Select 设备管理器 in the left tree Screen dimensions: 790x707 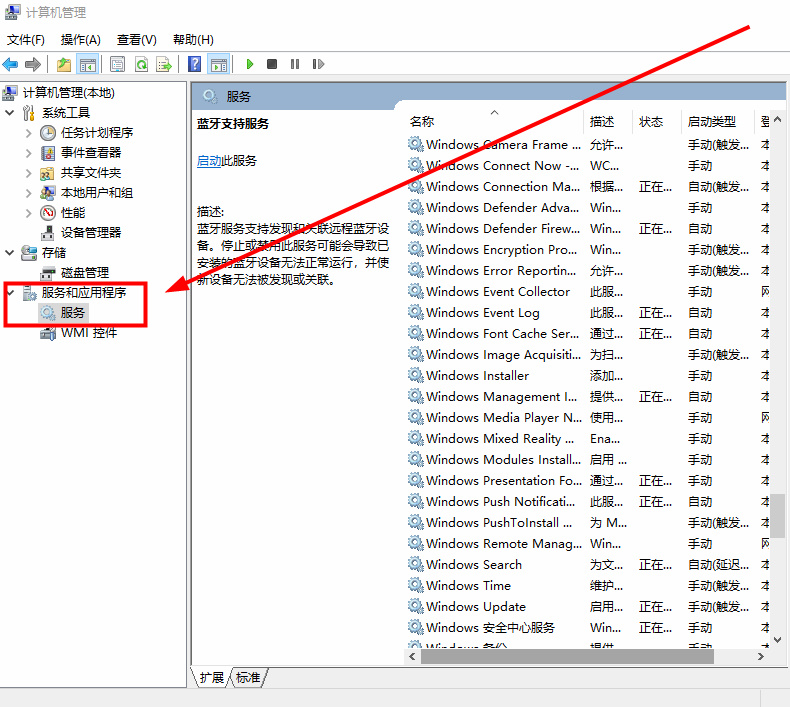point(90,232)
